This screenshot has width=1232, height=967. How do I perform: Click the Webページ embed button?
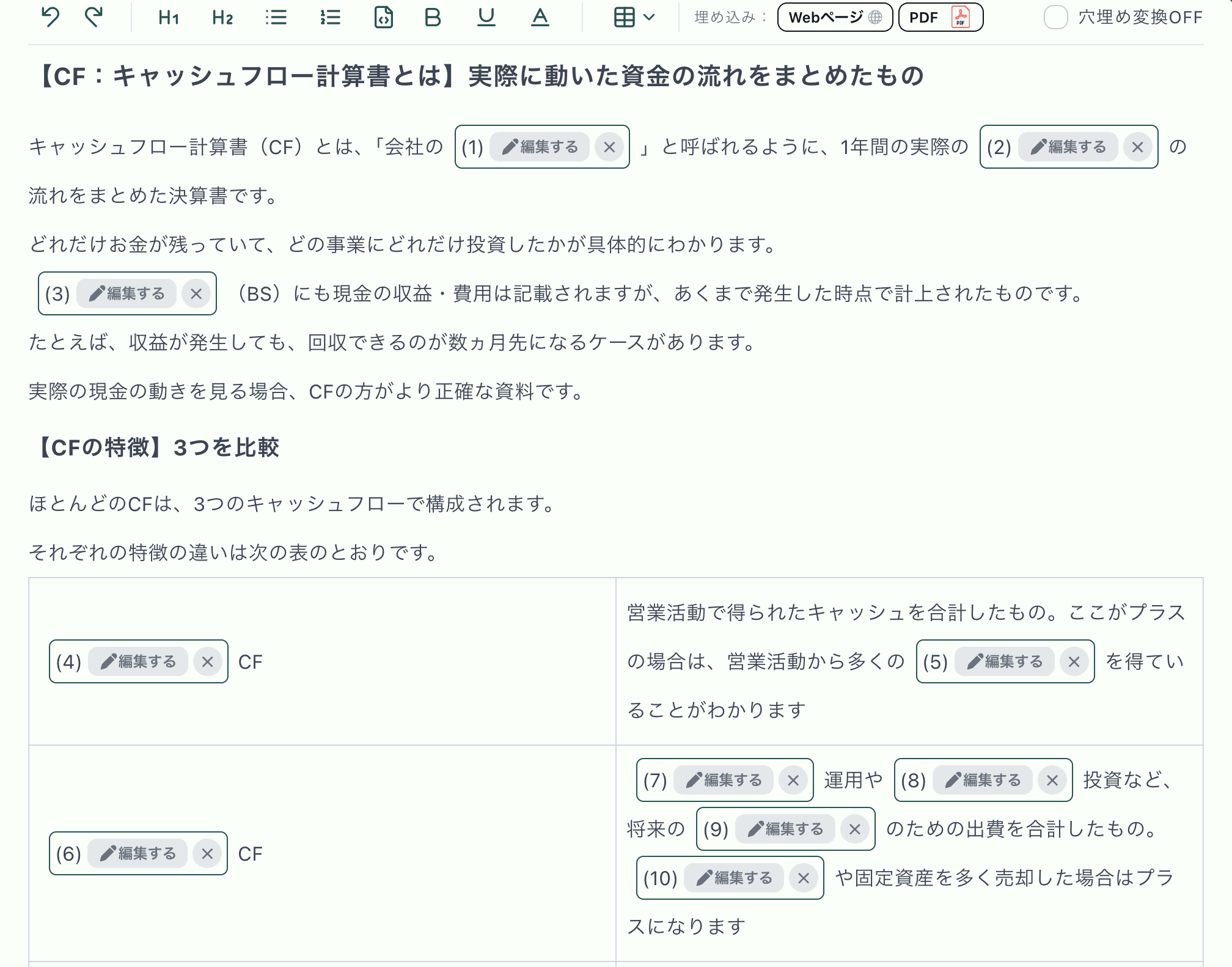pos(835,18)
